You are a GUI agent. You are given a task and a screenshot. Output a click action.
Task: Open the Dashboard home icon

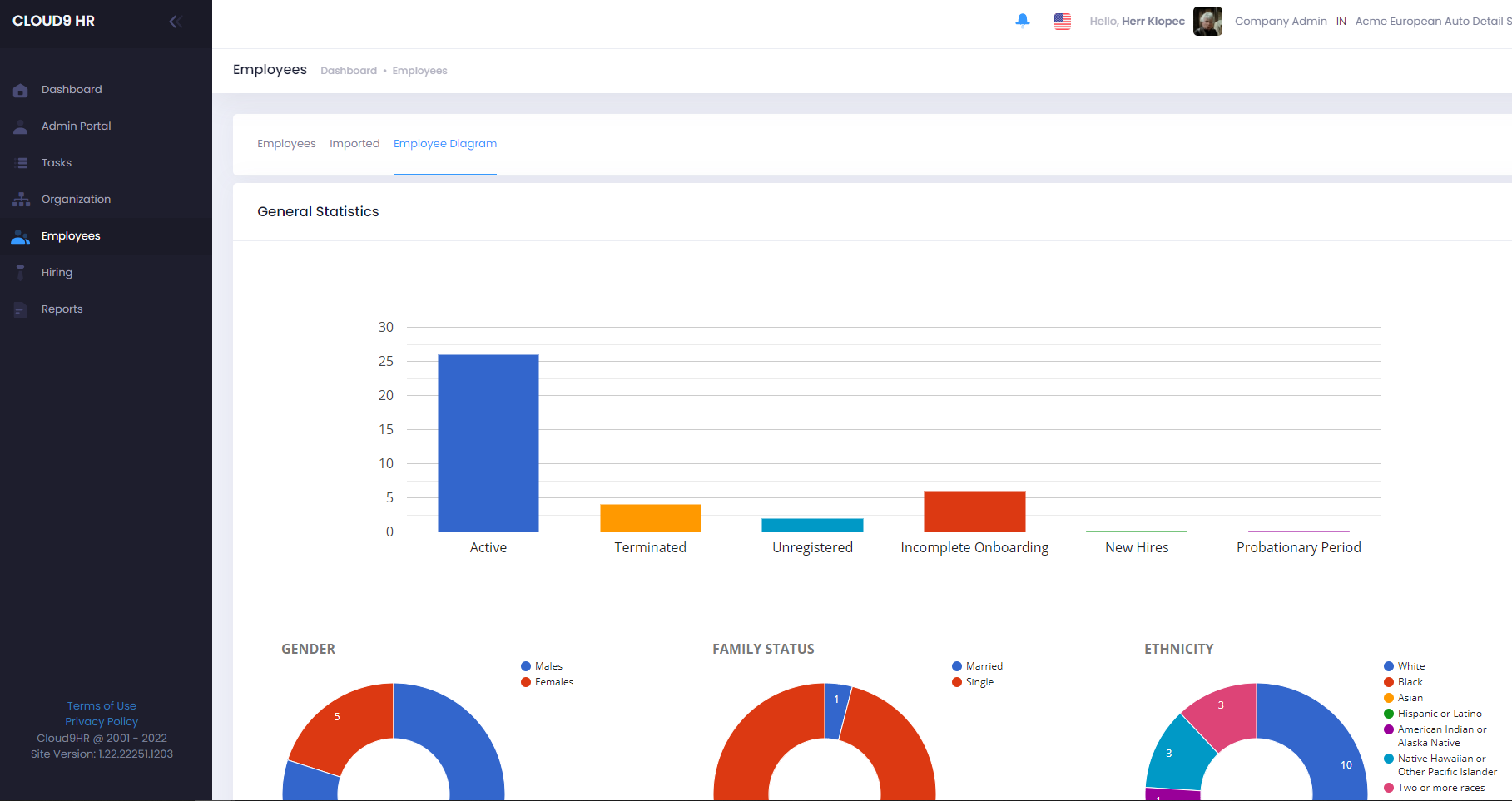(21, 89)
